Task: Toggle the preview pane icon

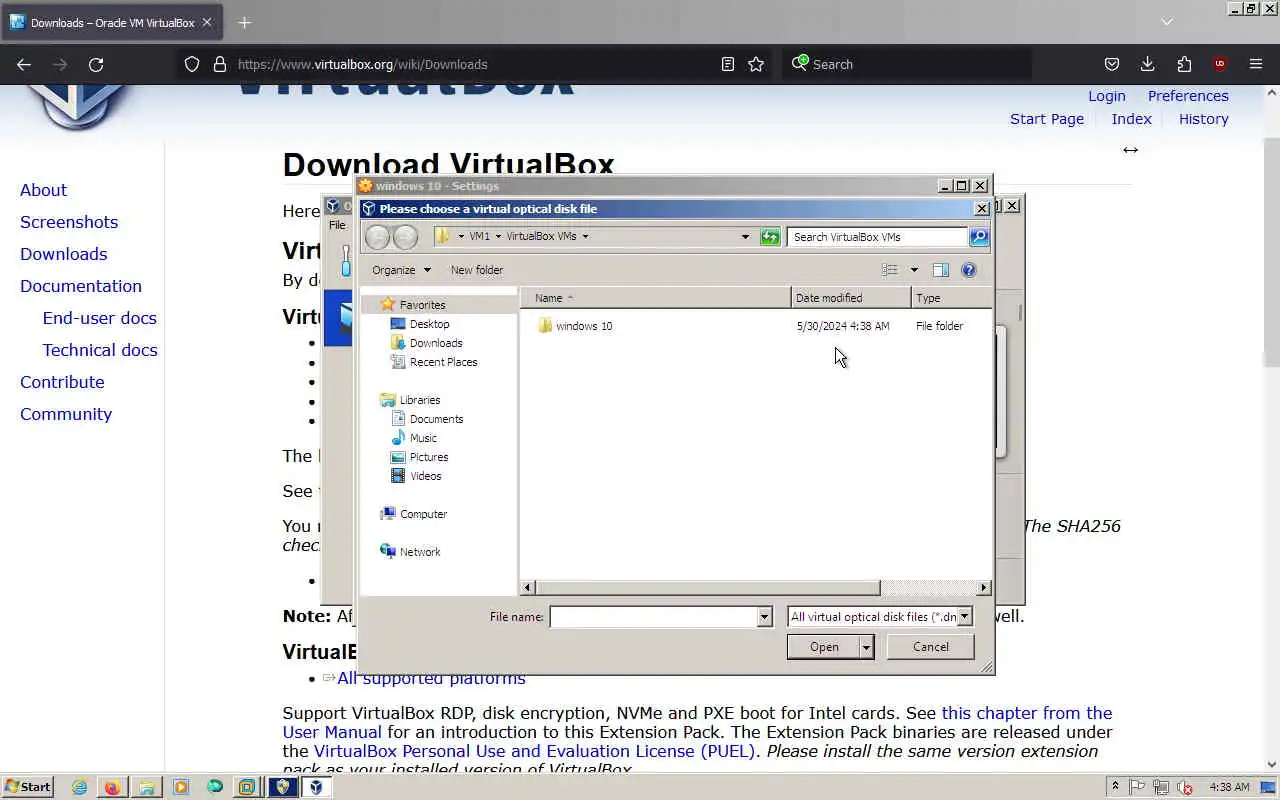Action: point(940,270)
